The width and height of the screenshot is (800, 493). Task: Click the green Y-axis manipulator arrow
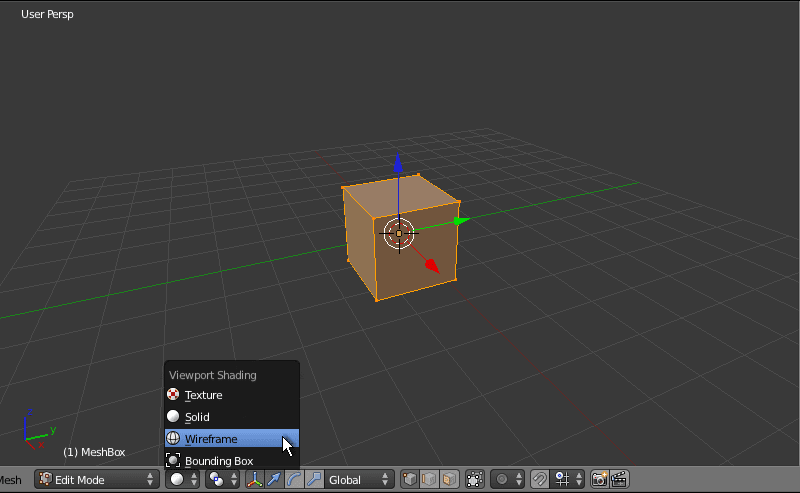point(462,221)
